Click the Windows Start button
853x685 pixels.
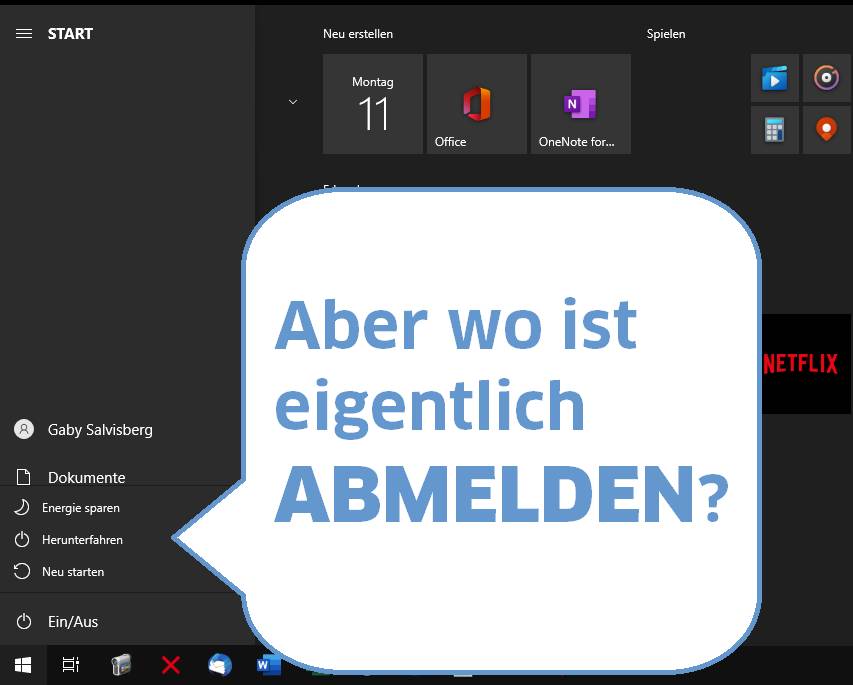coord(23,665)
